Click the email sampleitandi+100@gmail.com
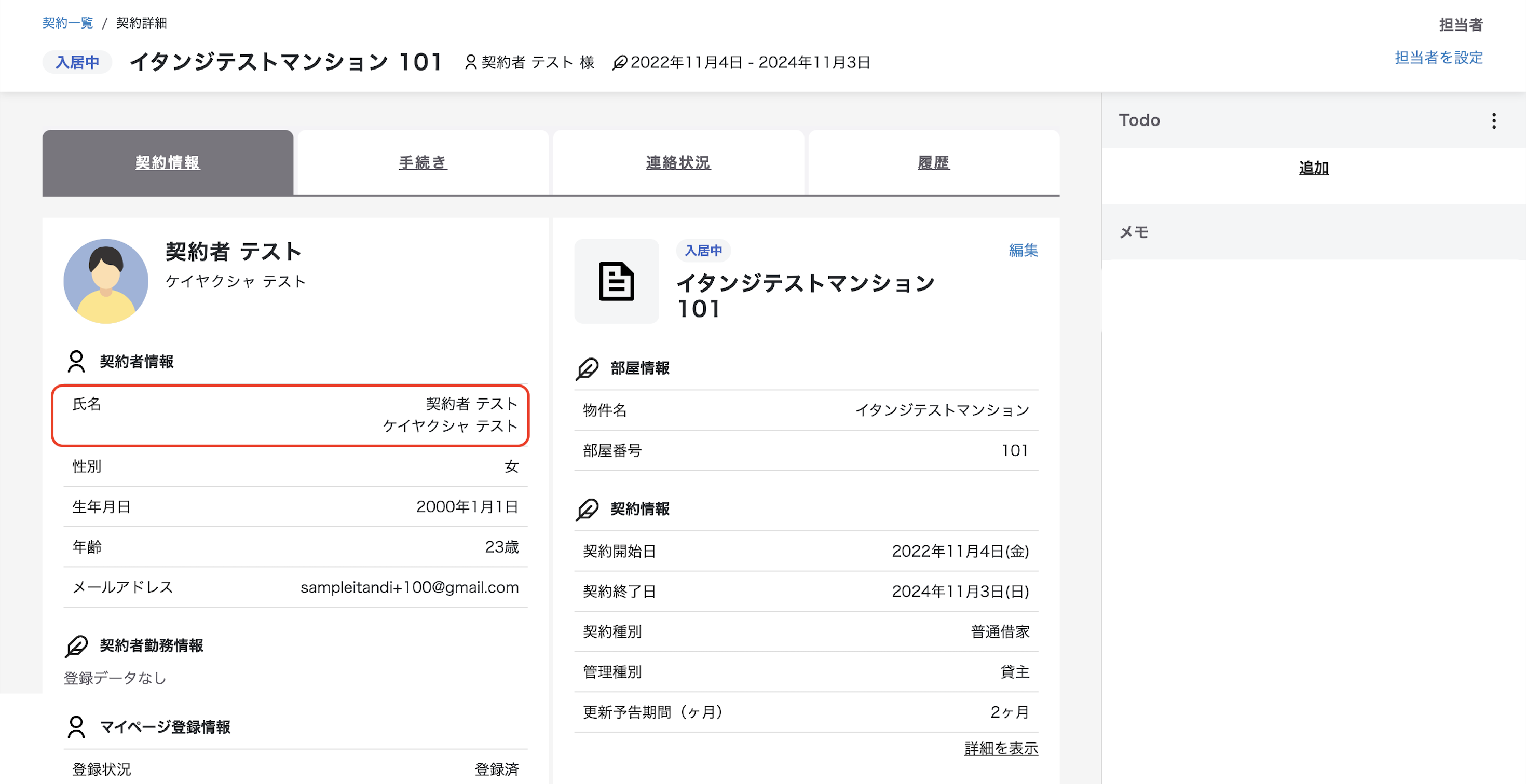This screenshot has height=784, width=1526. pos(410,587)
